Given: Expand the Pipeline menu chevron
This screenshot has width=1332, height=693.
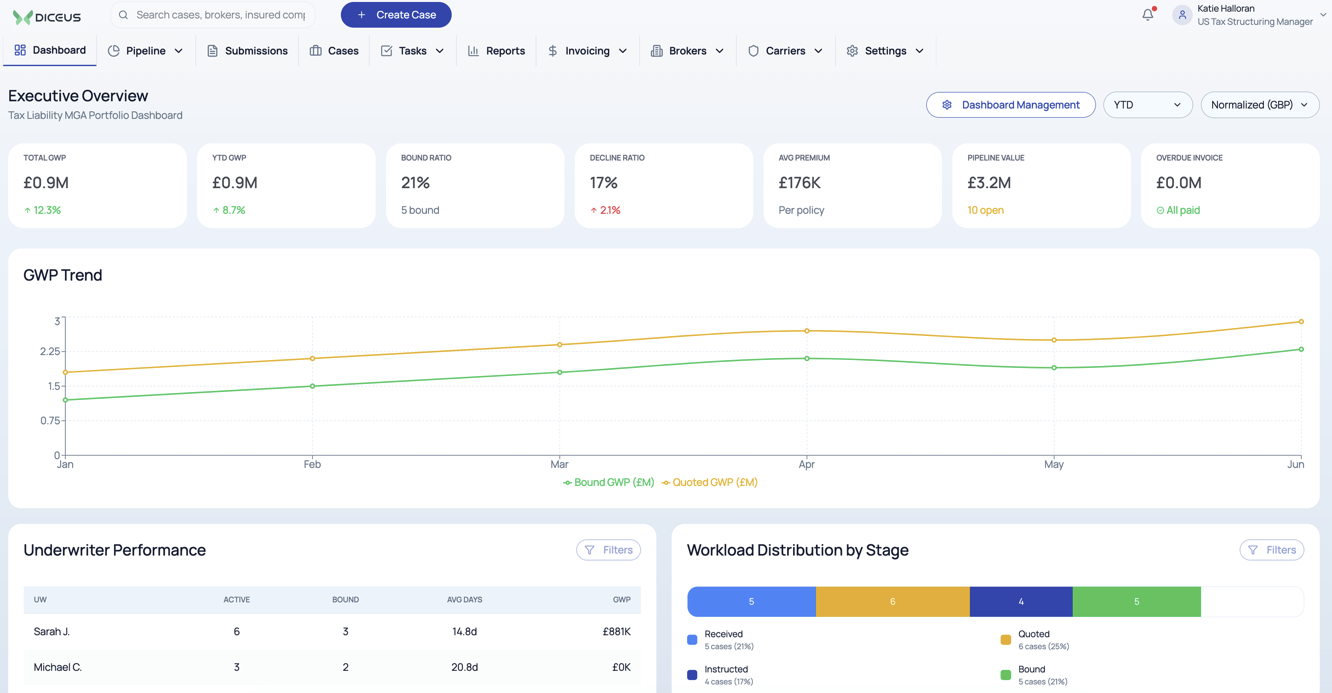Looking at the screenshot, I should coord(179,51).
